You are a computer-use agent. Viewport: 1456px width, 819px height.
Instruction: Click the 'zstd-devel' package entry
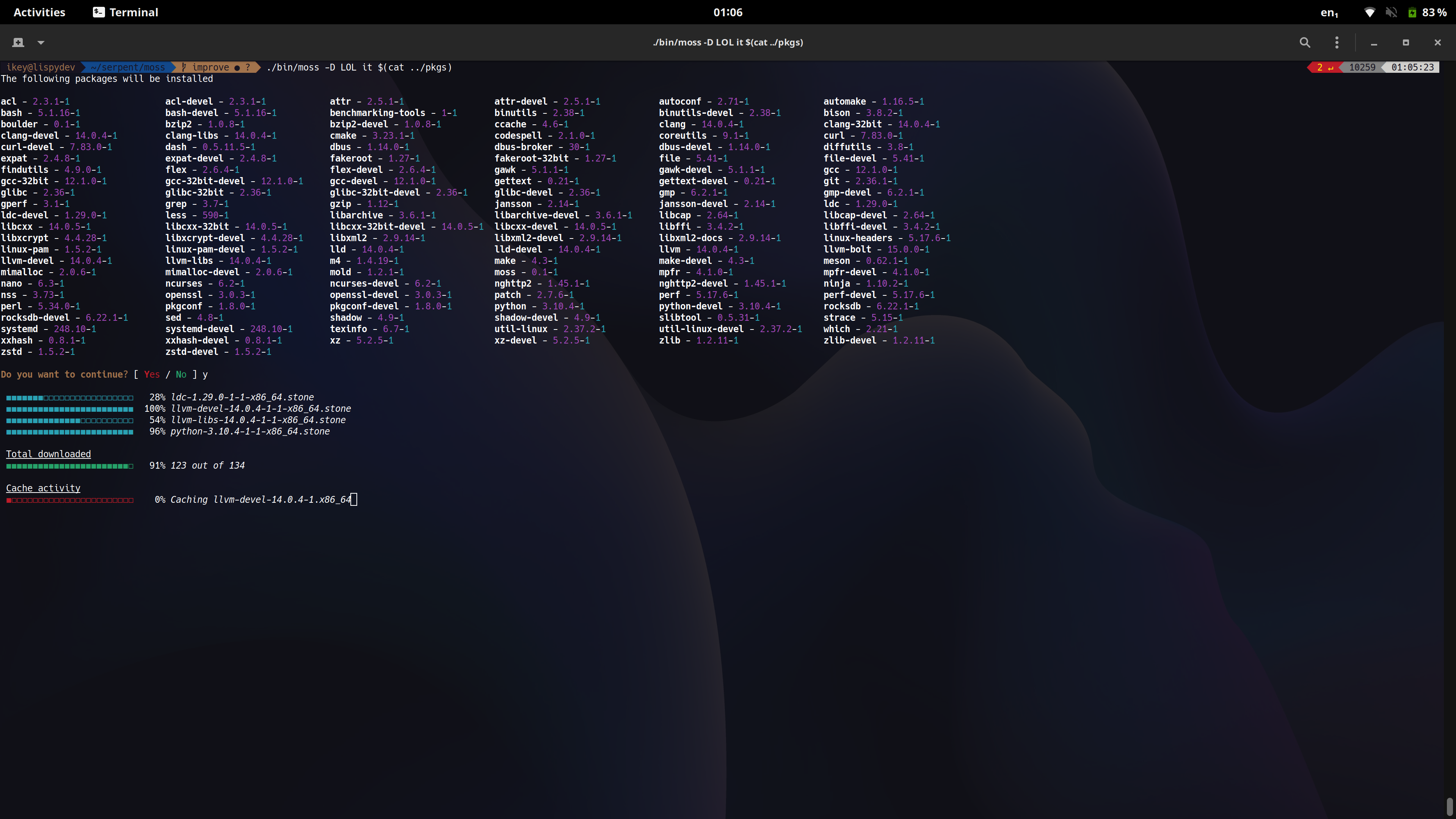tap(218, 351)
